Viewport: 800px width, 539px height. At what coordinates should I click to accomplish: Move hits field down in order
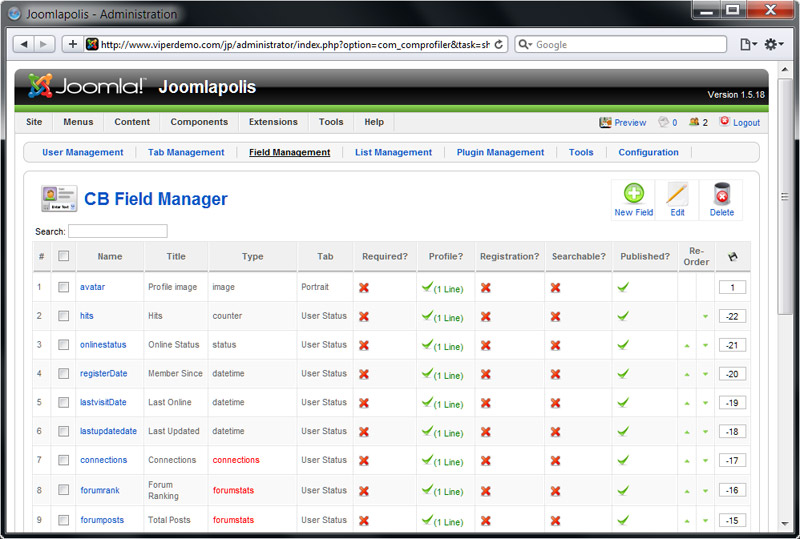pyautogui.click(x=706, y=316)
